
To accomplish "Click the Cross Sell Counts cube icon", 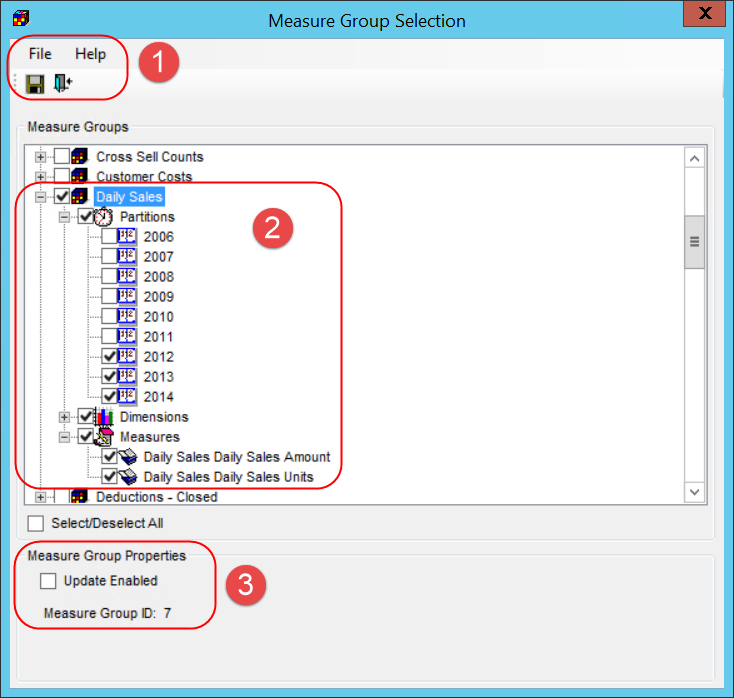I will (x=80, y=157).
